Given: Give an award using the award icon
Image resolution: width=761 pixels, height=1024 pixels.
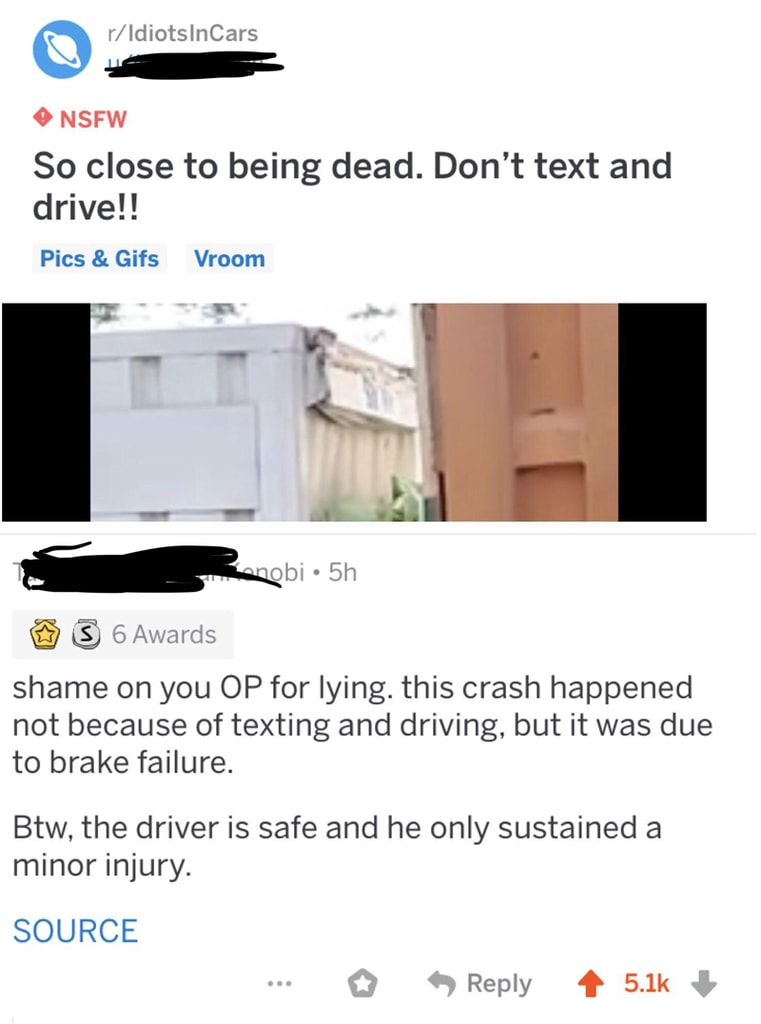Looking at the screenshot, I should (x=361, y=984).
